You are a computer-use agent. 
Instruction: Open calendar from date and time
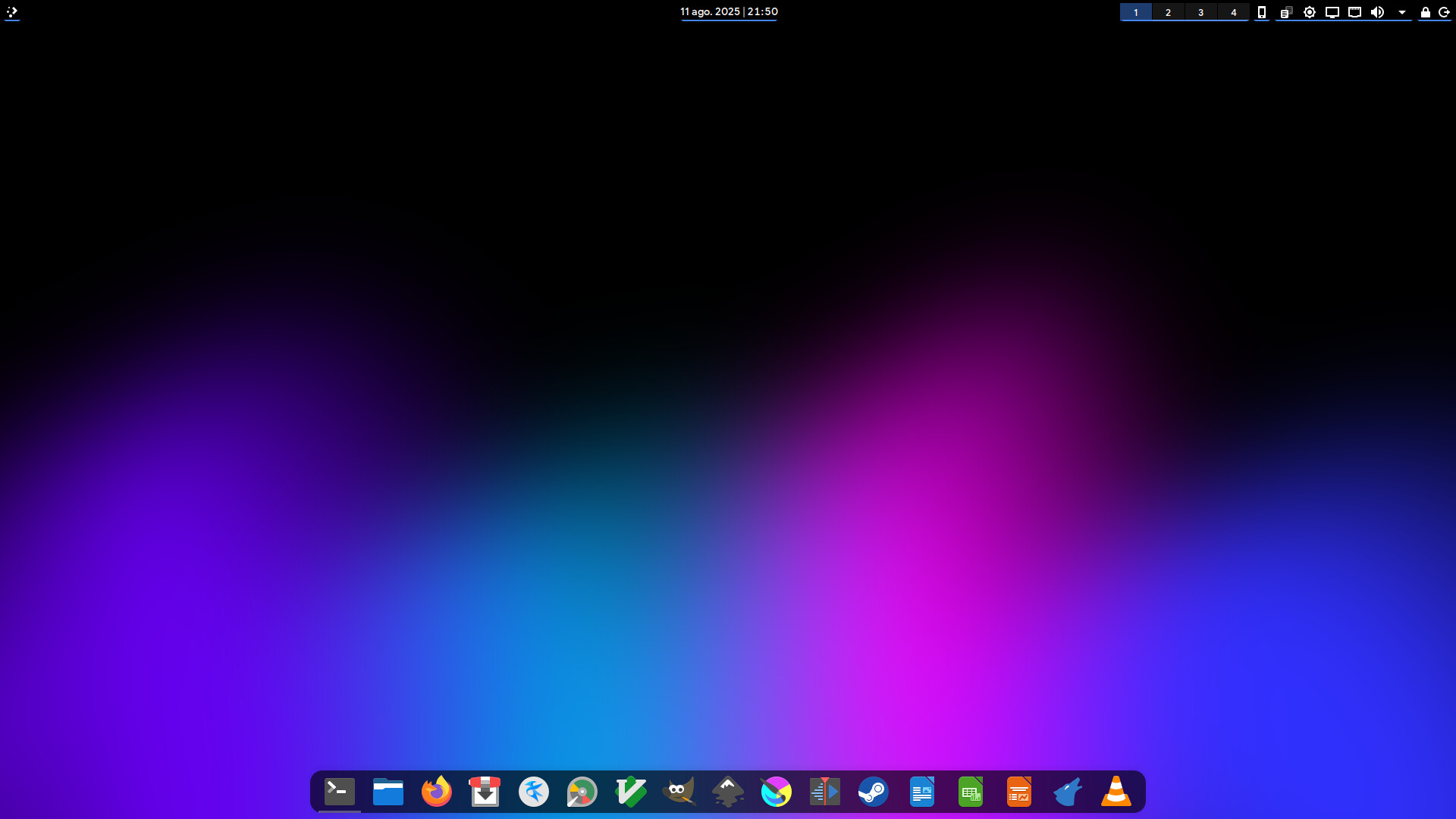click(x=729, y=12)
